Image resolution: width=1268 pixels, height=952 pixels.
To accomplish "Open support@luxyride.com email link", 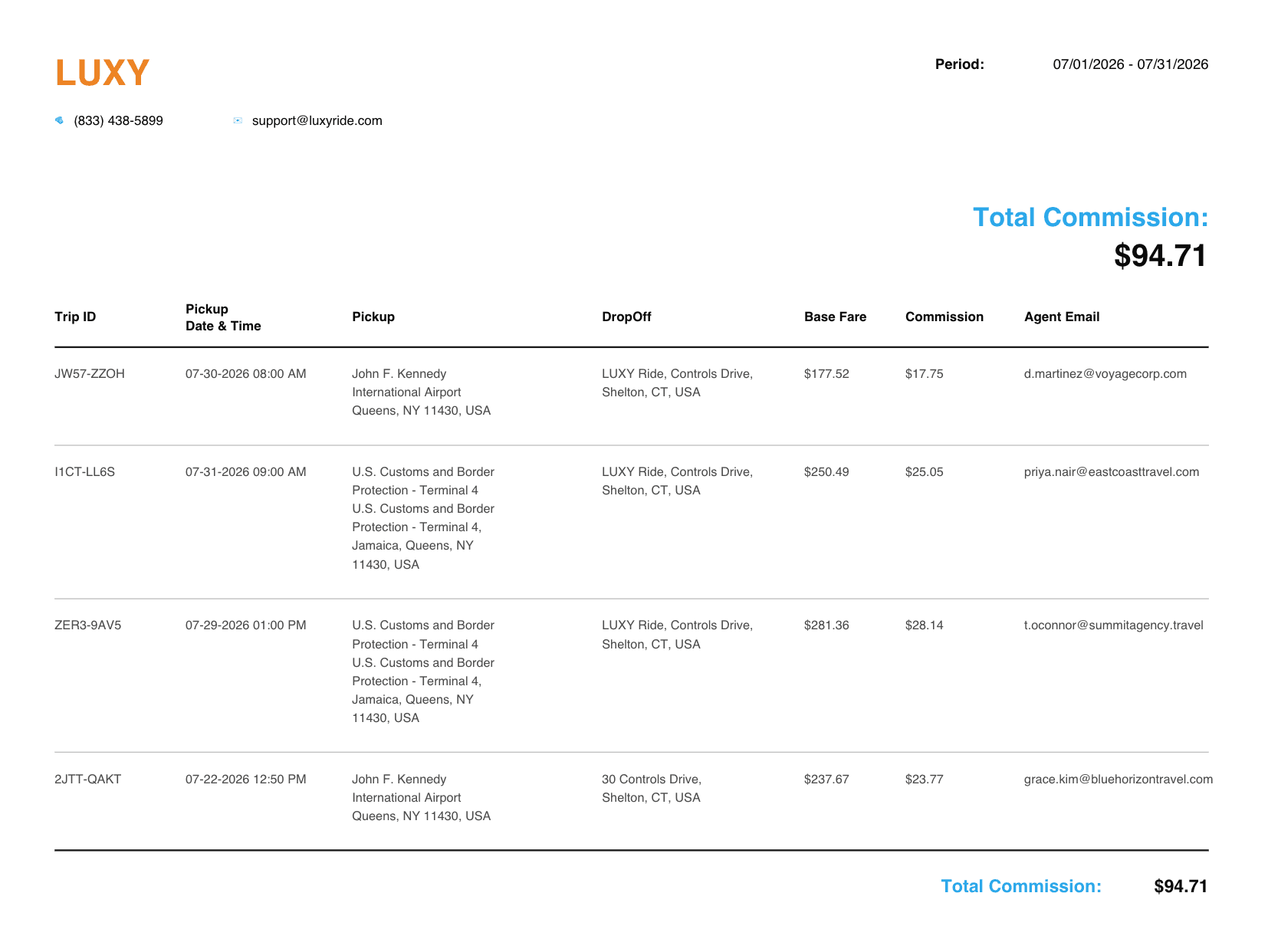I will pyautogui.click(x=317, y=120).
